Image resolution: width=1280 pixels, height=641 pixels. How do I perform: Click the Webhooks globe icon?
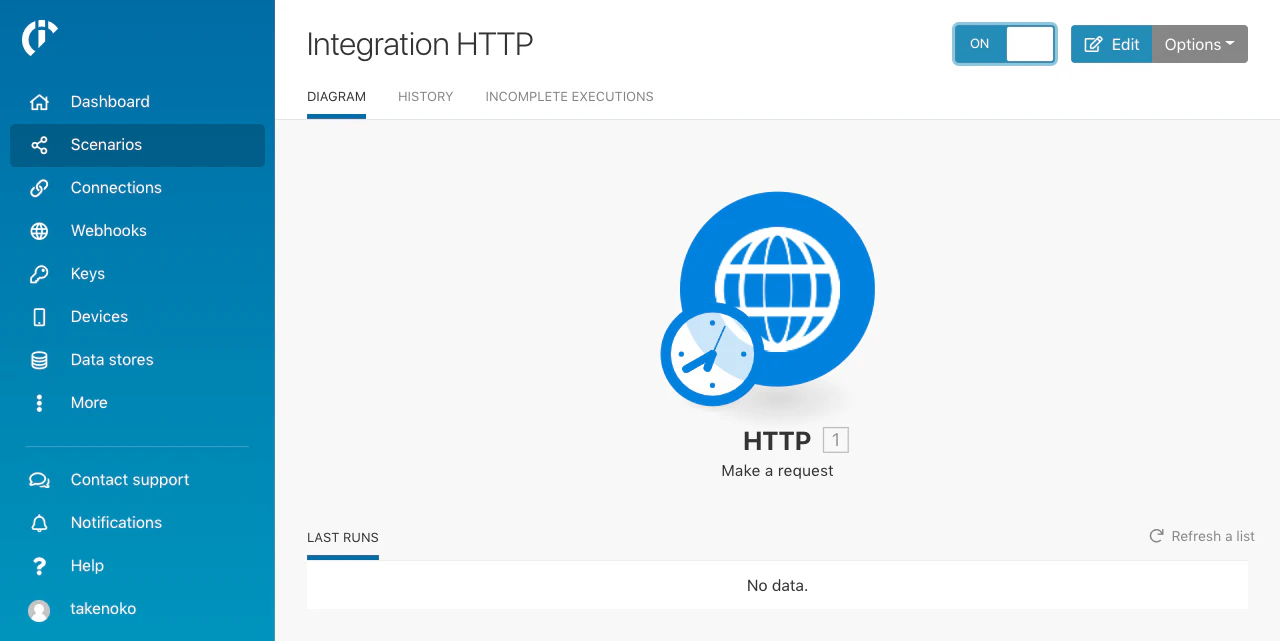[x=39, y=231]
